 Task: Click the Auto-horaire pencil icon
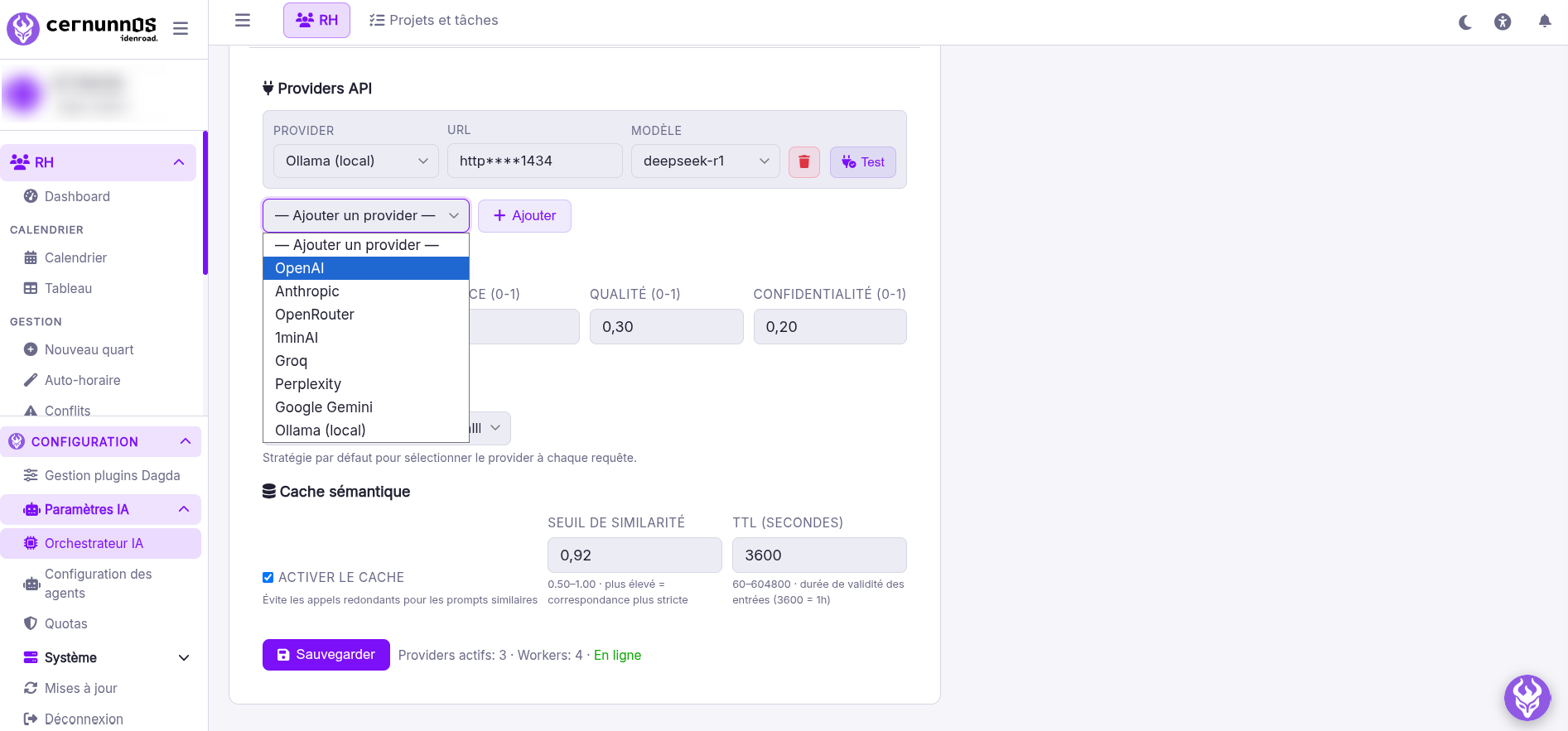point(31,380)
